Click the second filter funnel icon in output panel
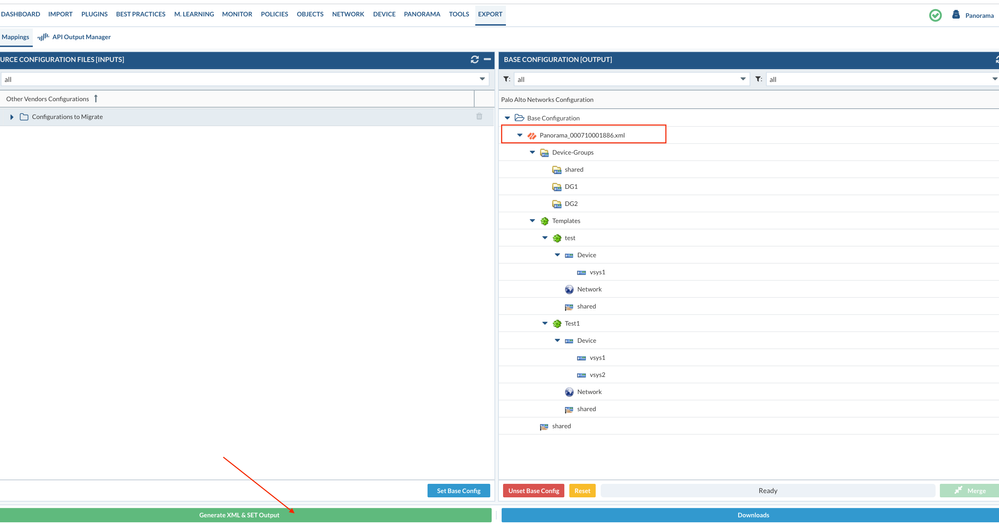The height and width of the screenshot is (523, 999). [758, 79]
